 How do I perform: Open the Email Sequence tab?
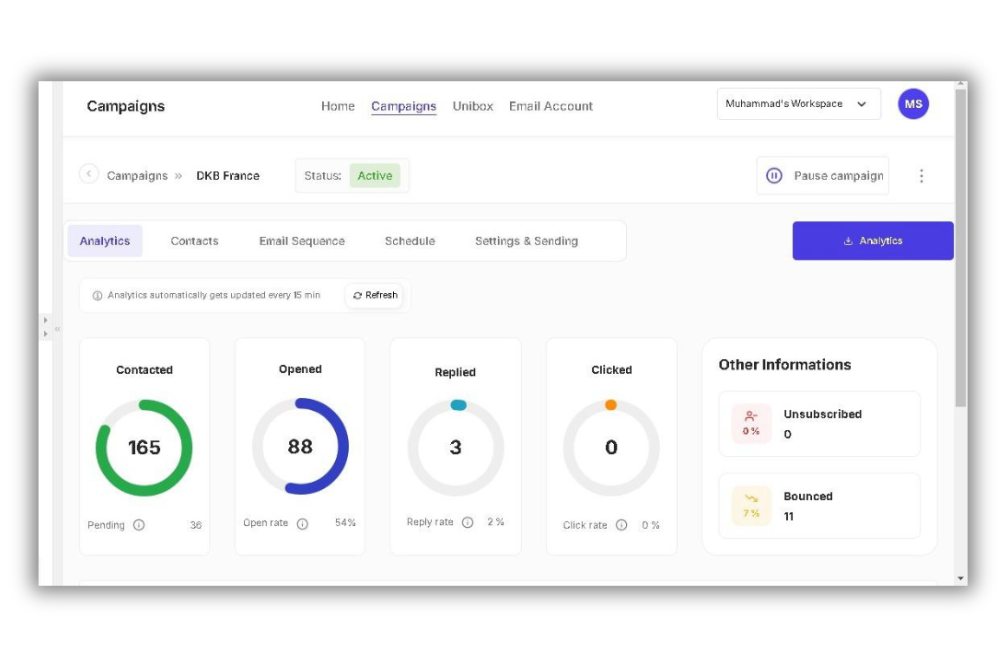[x=302, y=241]
